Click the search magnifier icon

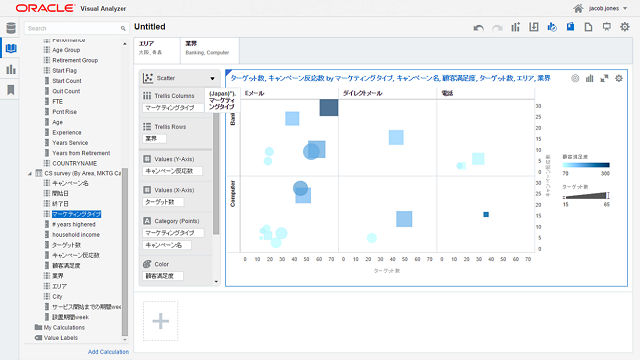[x=123, y=28]
